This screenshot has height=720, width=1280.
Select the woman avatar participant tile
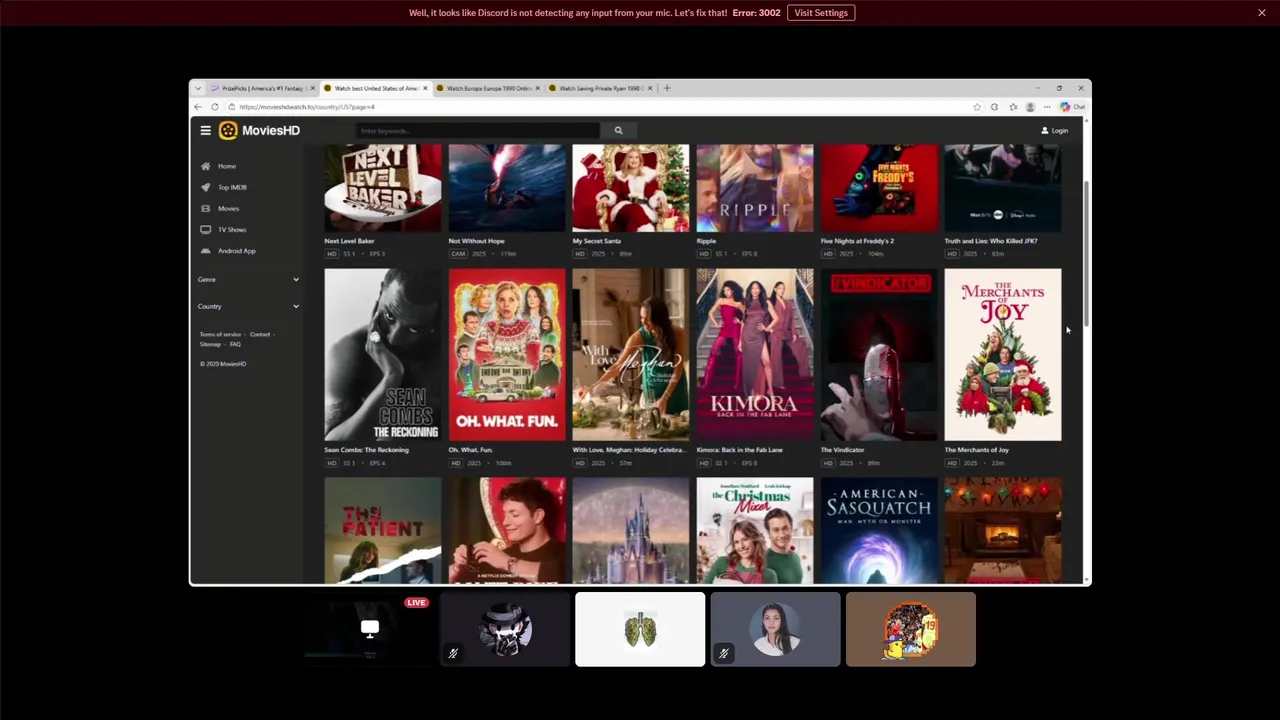(775, 629)
